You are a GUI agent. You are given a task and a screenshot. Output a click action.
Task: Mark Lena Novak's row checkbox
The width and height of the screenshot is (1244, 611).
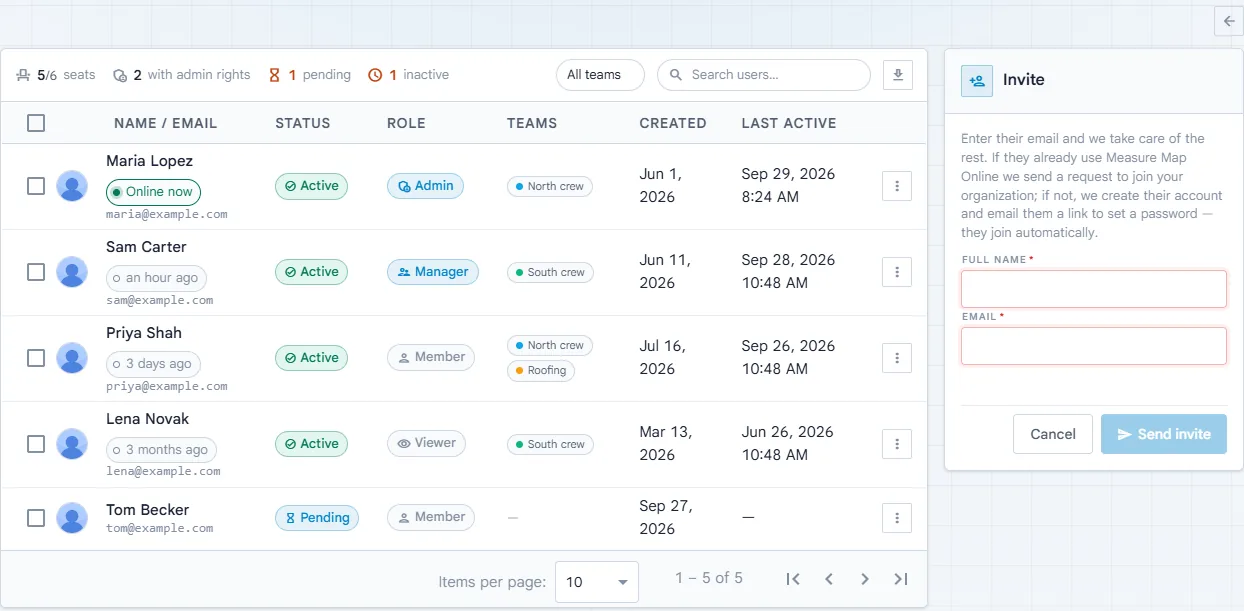(36, 444)
